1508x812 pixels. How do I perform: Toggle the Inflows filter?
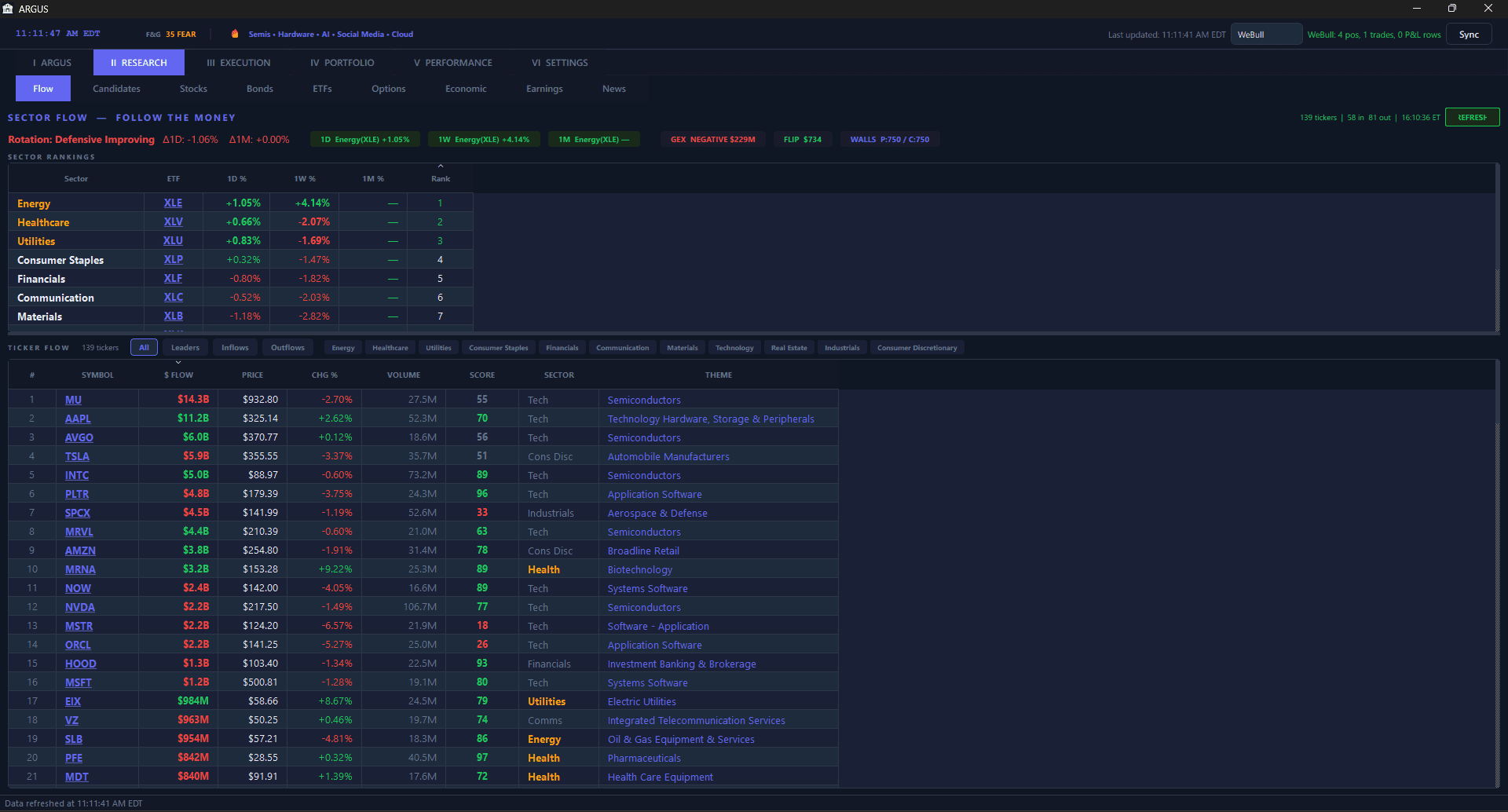(235, 348)
